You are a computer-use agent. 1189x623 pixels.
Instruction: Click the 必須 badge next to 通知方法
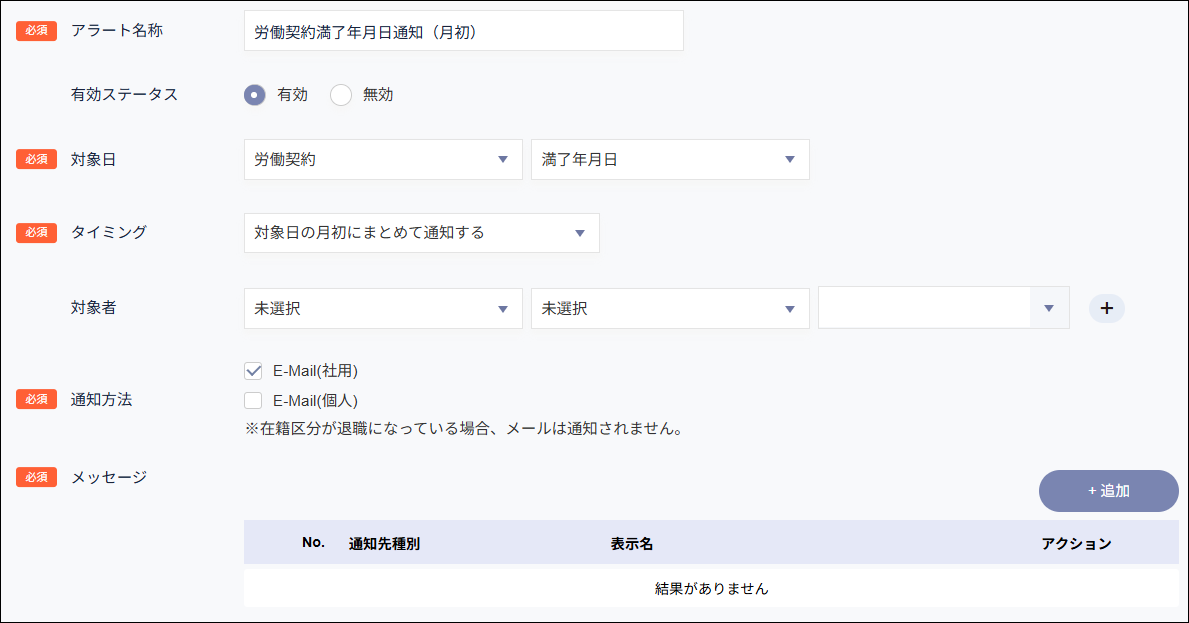tap(36, 399)
